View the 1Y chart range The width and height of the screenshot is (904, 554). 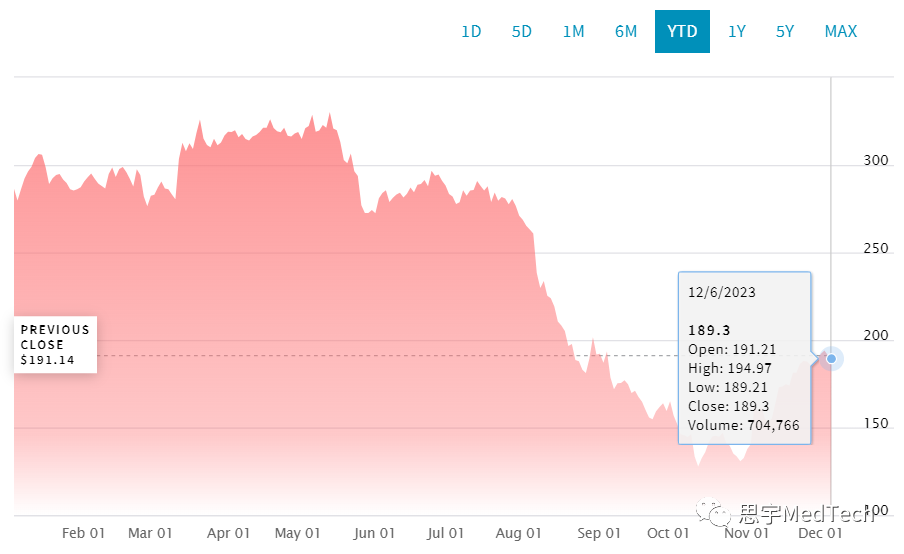pos(737,31)
